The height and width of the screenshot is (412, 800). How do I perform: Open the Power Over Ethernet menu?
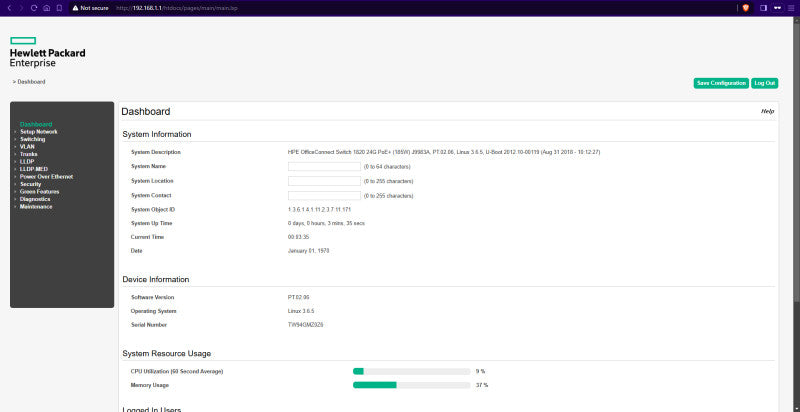(x=46, y=177)
